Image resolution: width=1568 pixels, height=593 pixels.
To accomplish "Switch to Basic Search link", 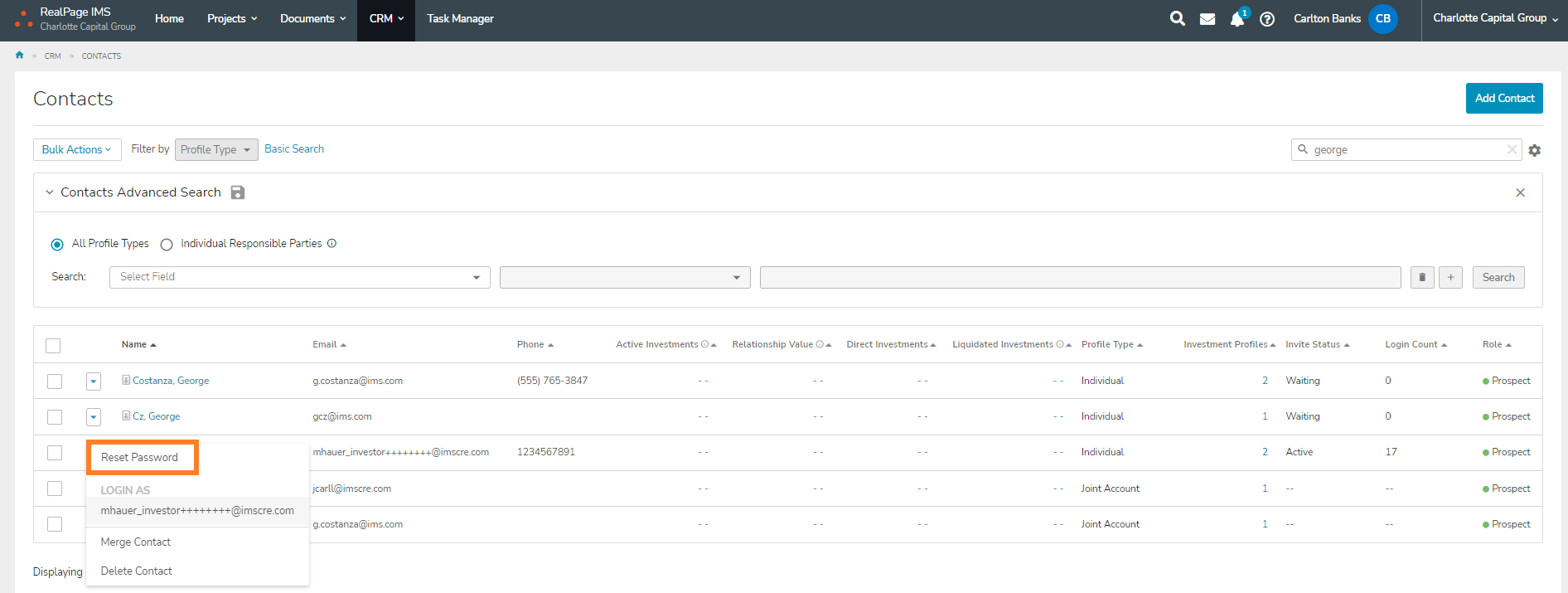I will point(294,148).
